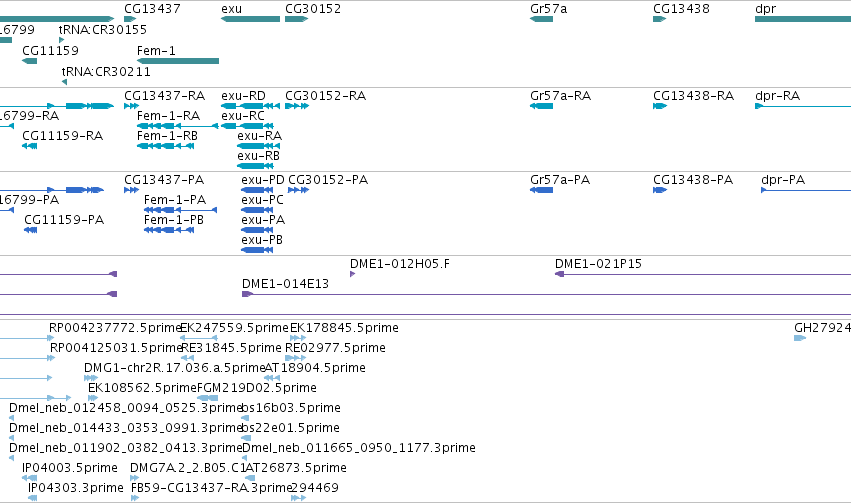This screenshot has height=503, width=851.
Task: Select transcript CG13437-RA
Action: [164, 96]
